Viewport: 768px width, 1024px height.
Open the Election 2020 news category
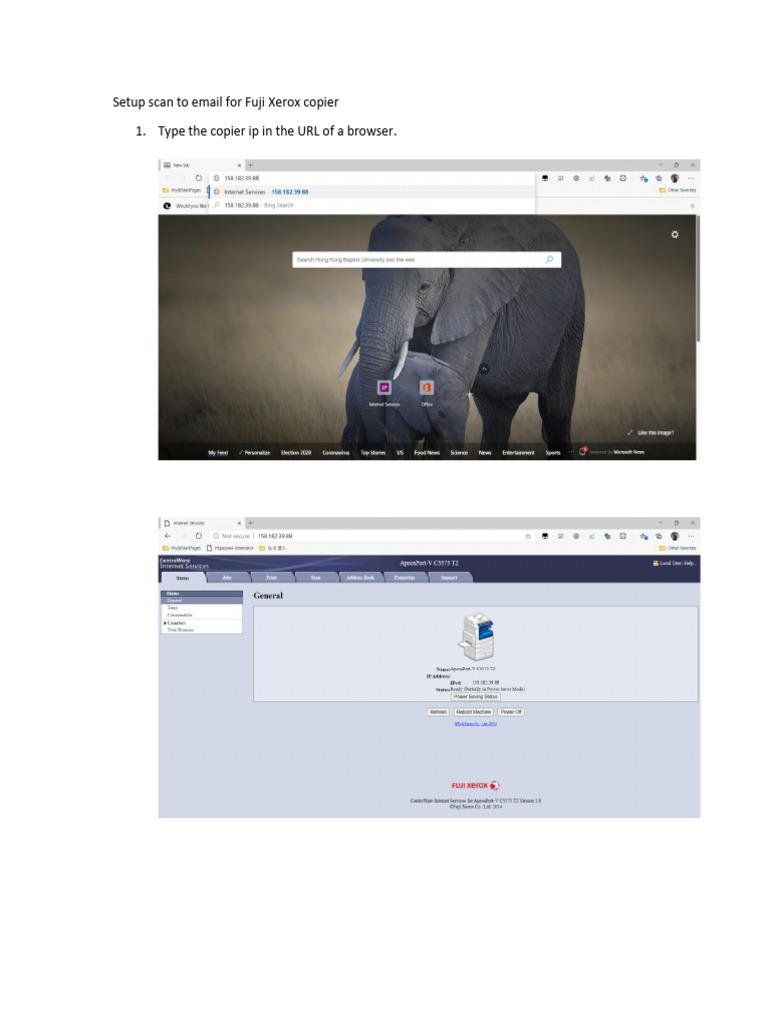[296, 453]
